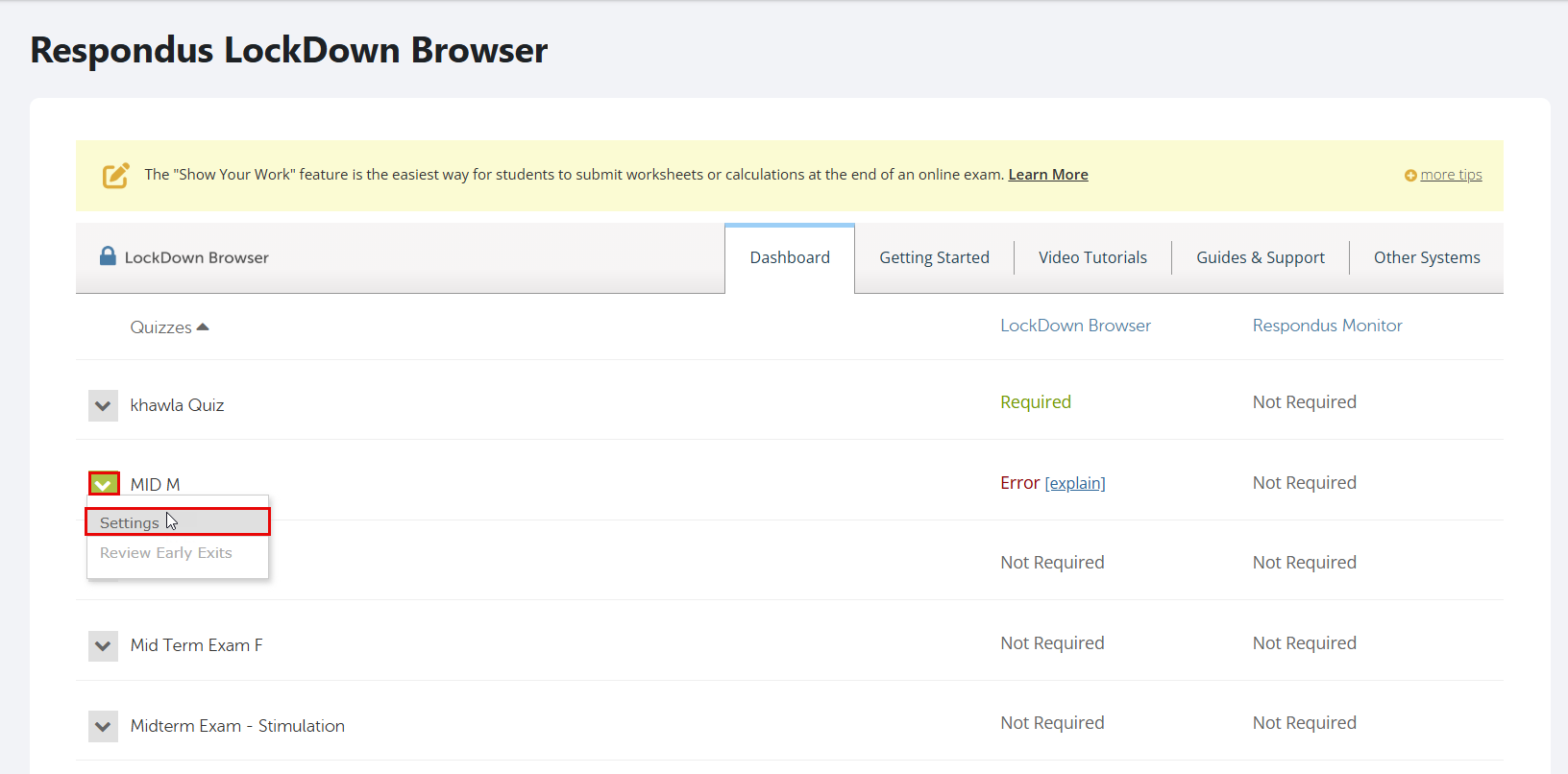
Task: Click the Respondus LockDown Browser page heading
Action: 289,50
